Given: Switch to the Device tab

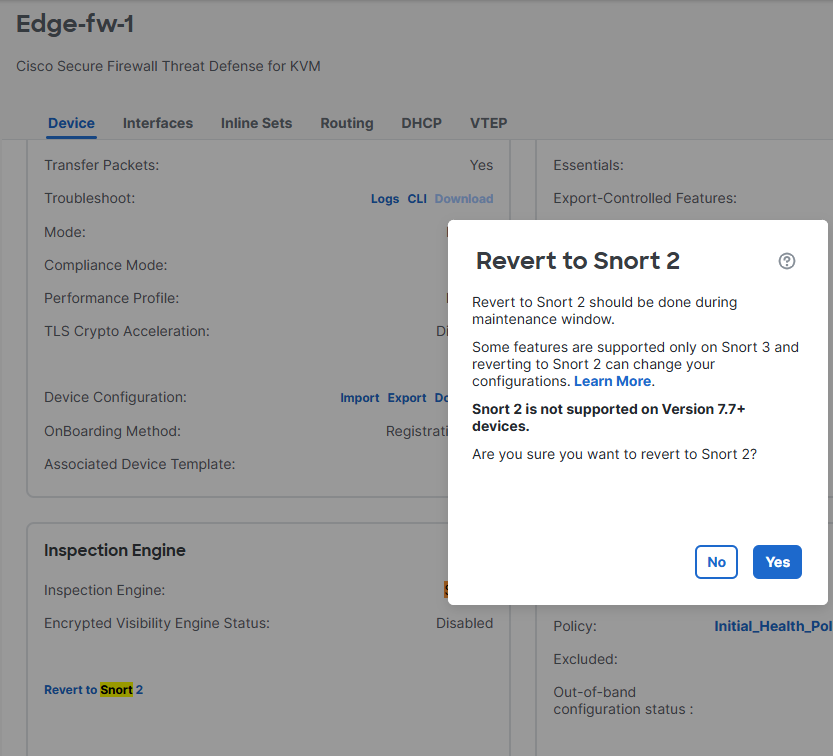Looking at the screenshot, I should coord(71,123).
